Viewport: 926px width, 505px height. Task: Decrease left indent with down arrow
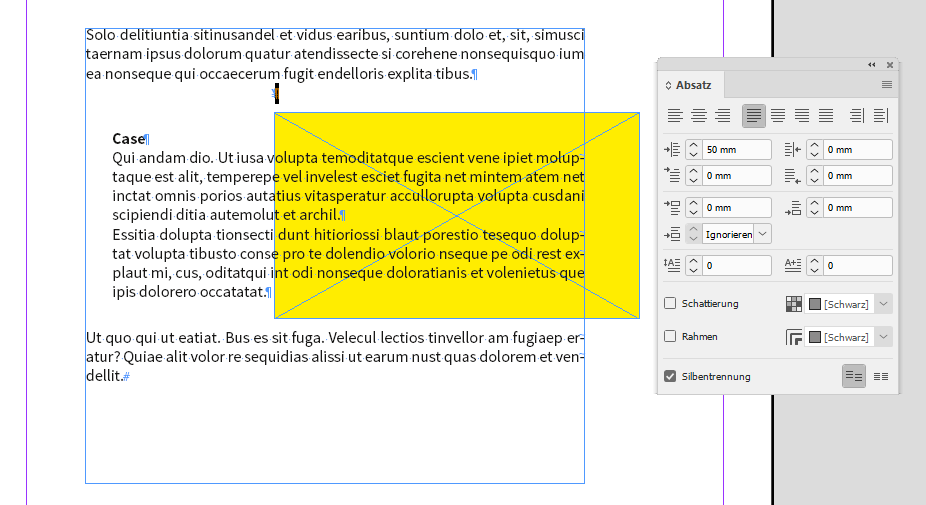tap(693, 154)
